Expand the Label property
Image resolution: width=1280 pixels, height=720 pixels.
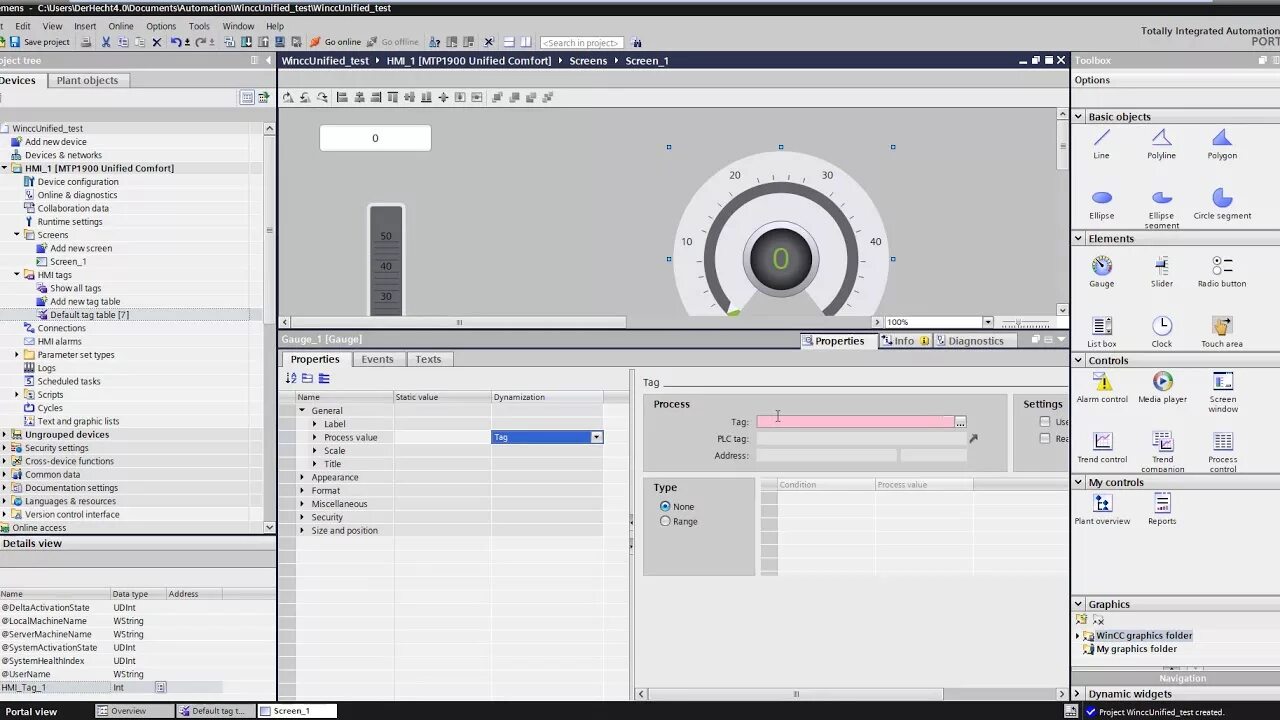click(x=314, y=424)
